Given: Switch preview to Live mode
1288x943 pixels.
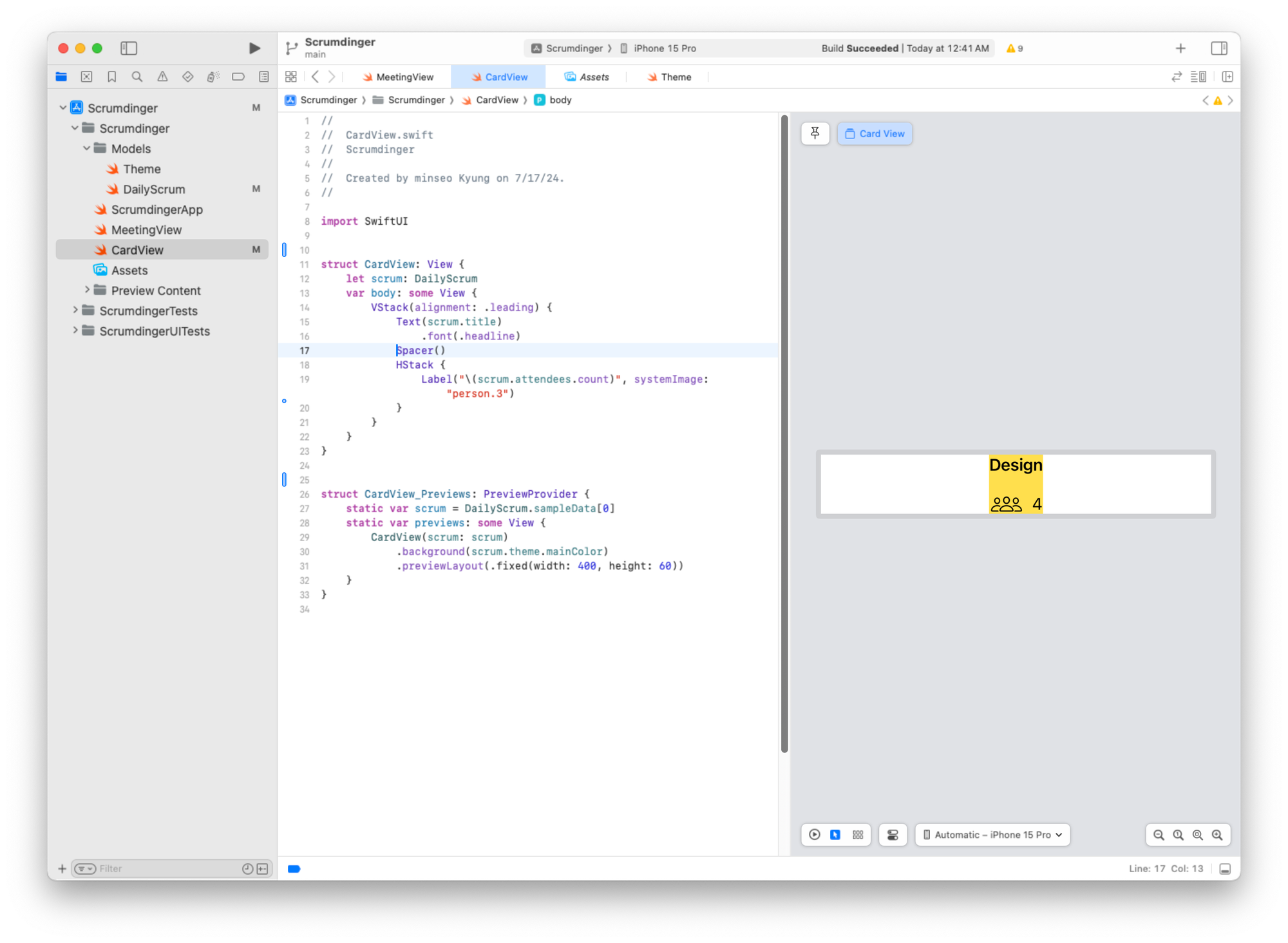Looking at the screenshot, I should [x=815, y=835].
